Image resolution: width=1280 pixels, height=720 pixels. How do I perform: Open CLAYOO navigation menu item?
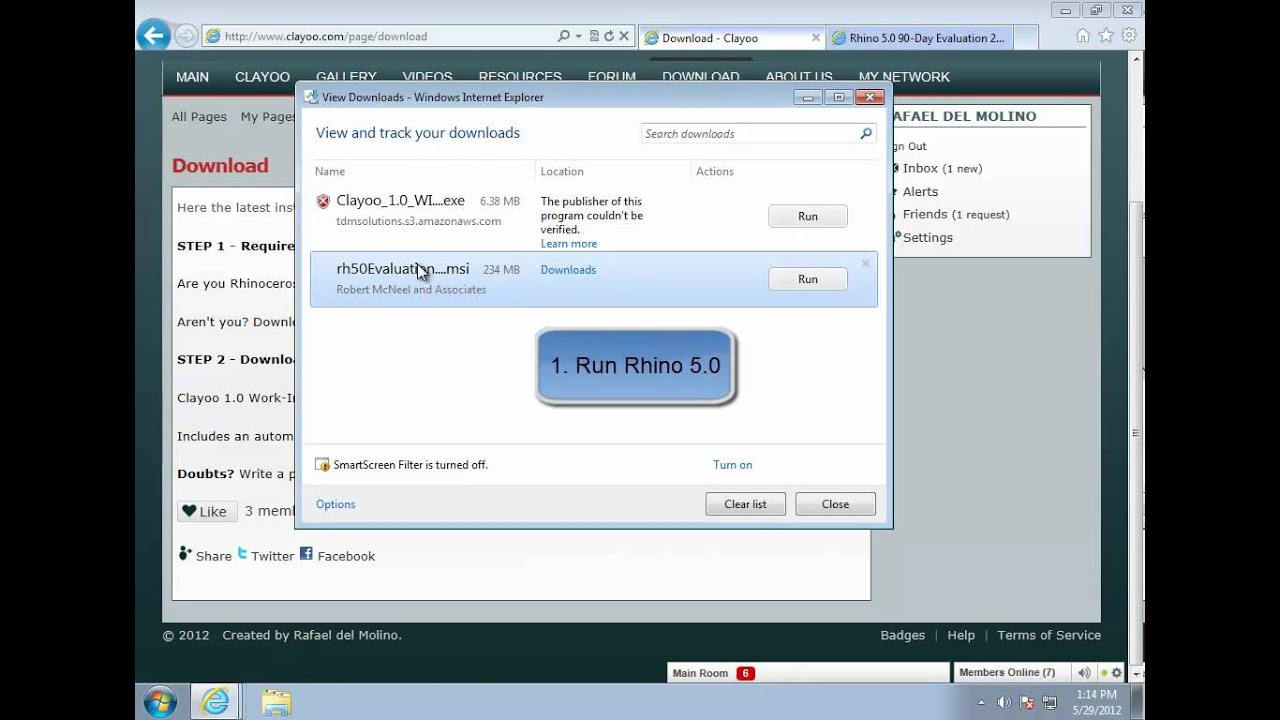tap(262, 77)
